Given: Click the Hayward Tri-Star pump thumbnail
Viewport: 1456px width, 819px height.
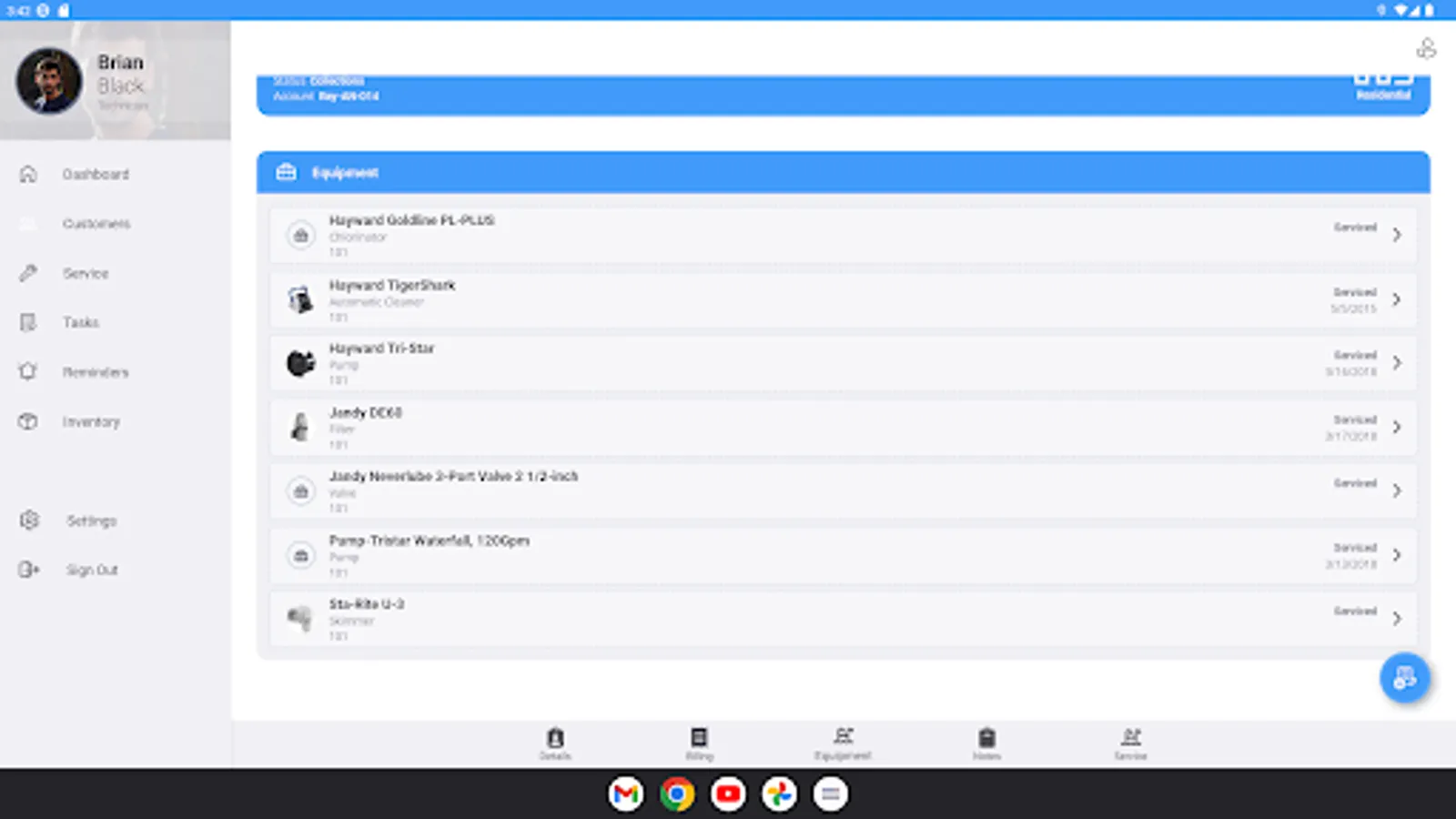Looking at the screenshot, I should point(300,363).
